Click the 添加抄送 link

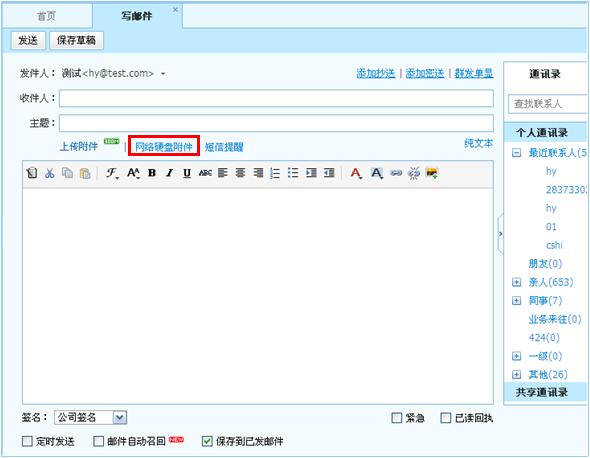pos(376,73)
